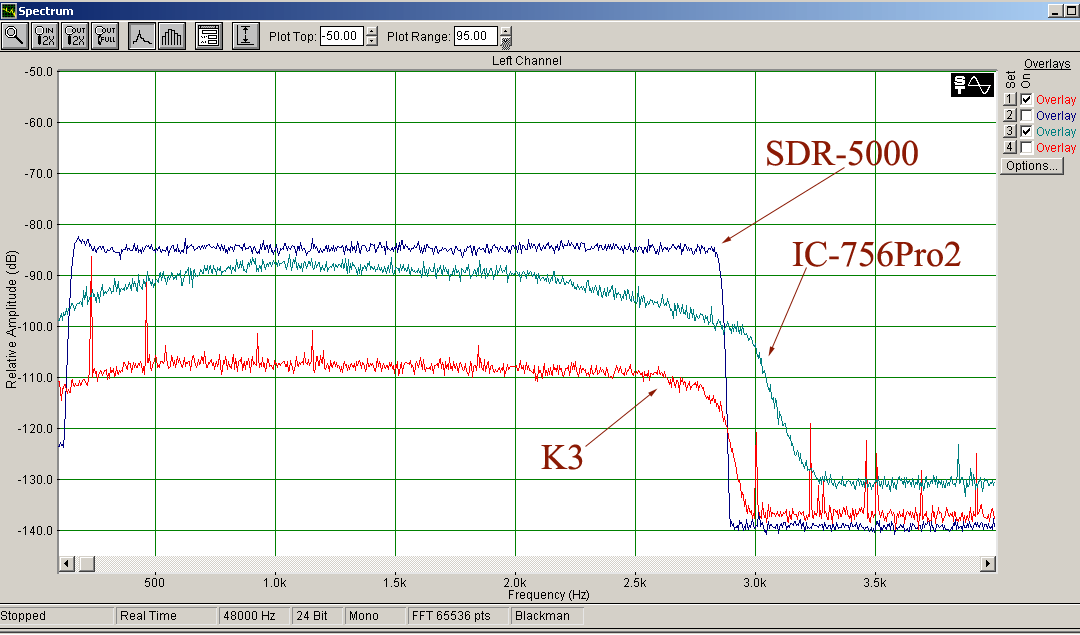Click the '-100.0' amplitude axis value
Screen dimensions: 1080x635
click(37, 326)
